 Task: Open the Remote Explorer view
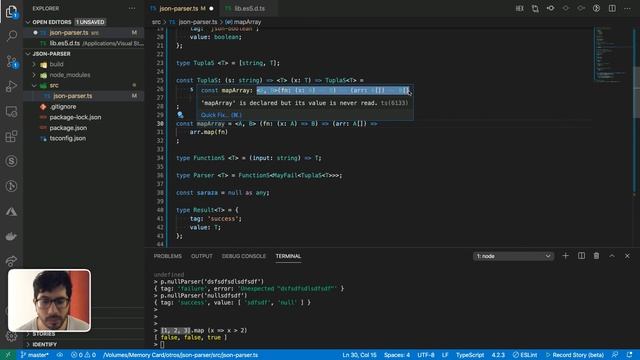click(x=11, y=111)
